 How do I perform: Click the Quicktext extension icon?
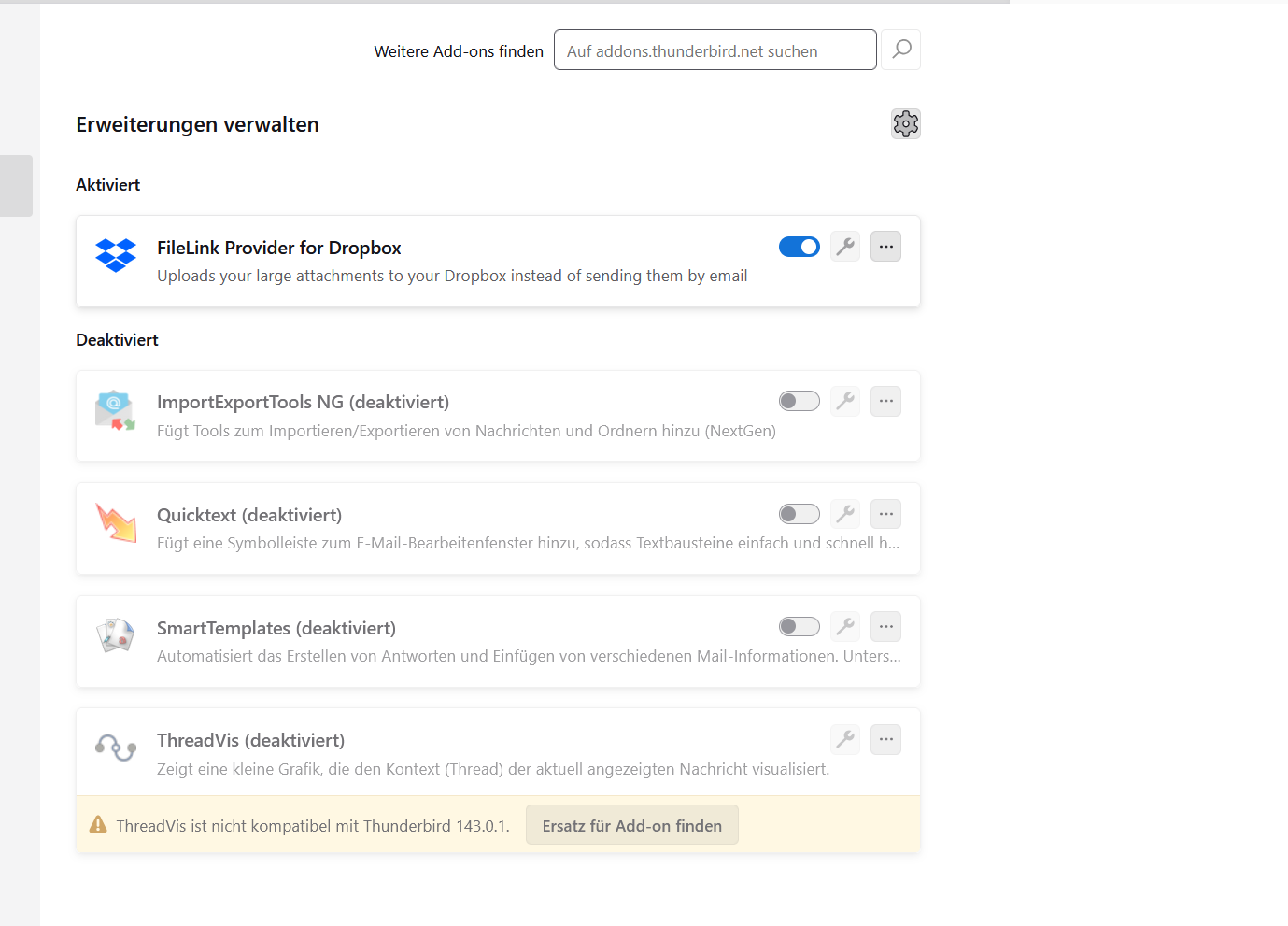pyautogui.click(x=116, y=522)
